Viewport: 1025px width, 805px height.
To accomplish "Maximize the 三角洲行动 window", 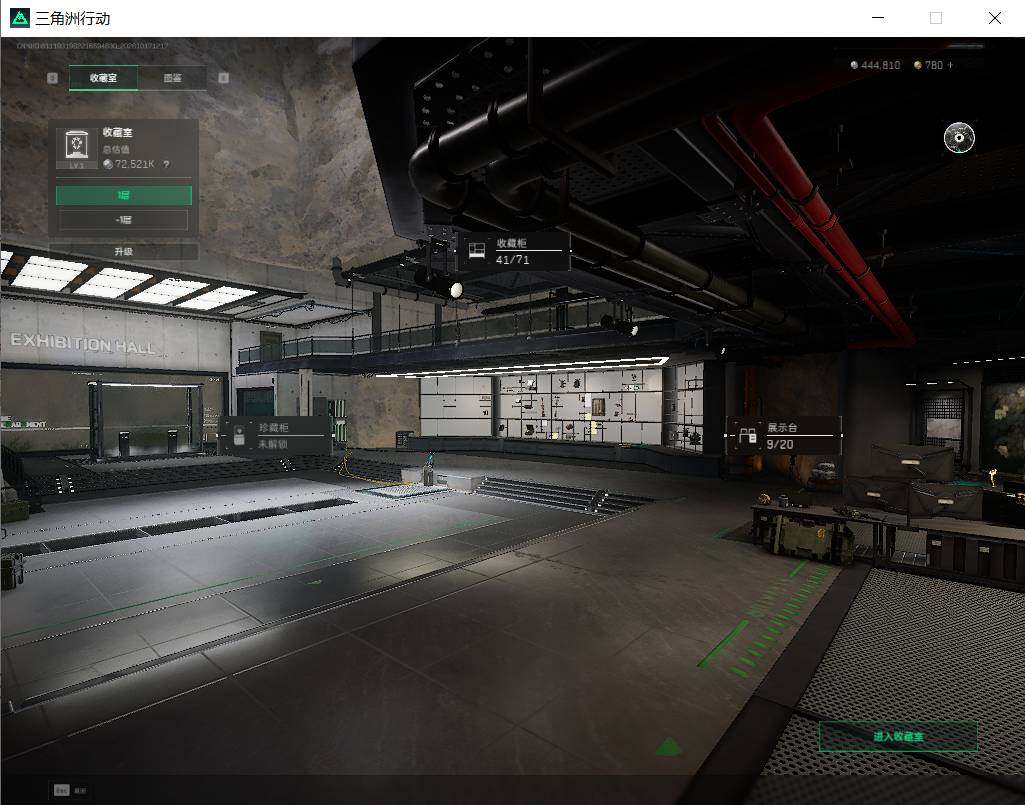I will click(x=936, y=18).
